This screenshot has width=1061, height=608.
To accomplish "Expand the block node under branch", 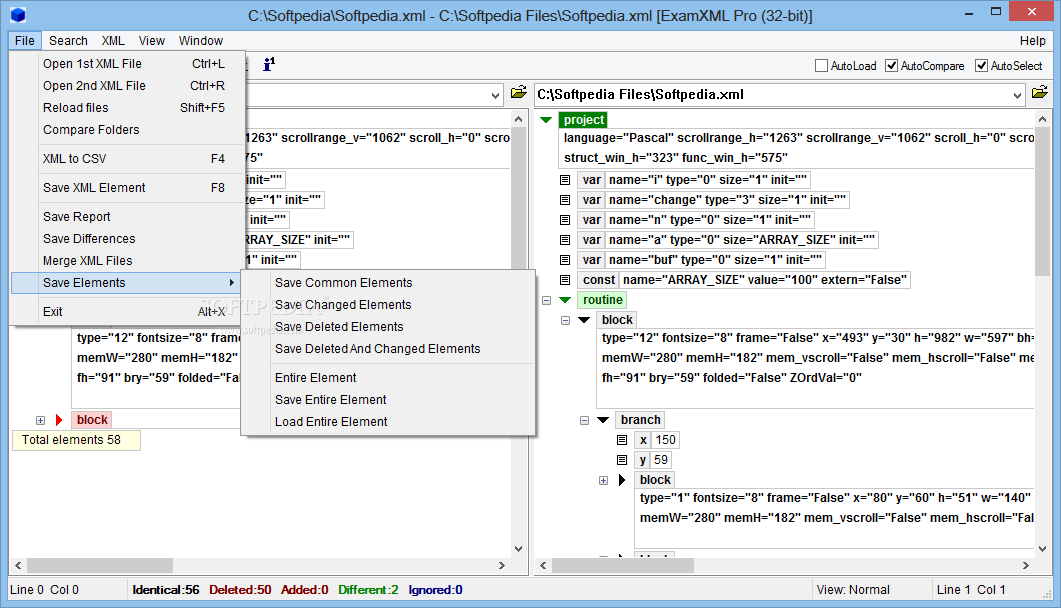I will pyautogui.click(x=604, y=481).
